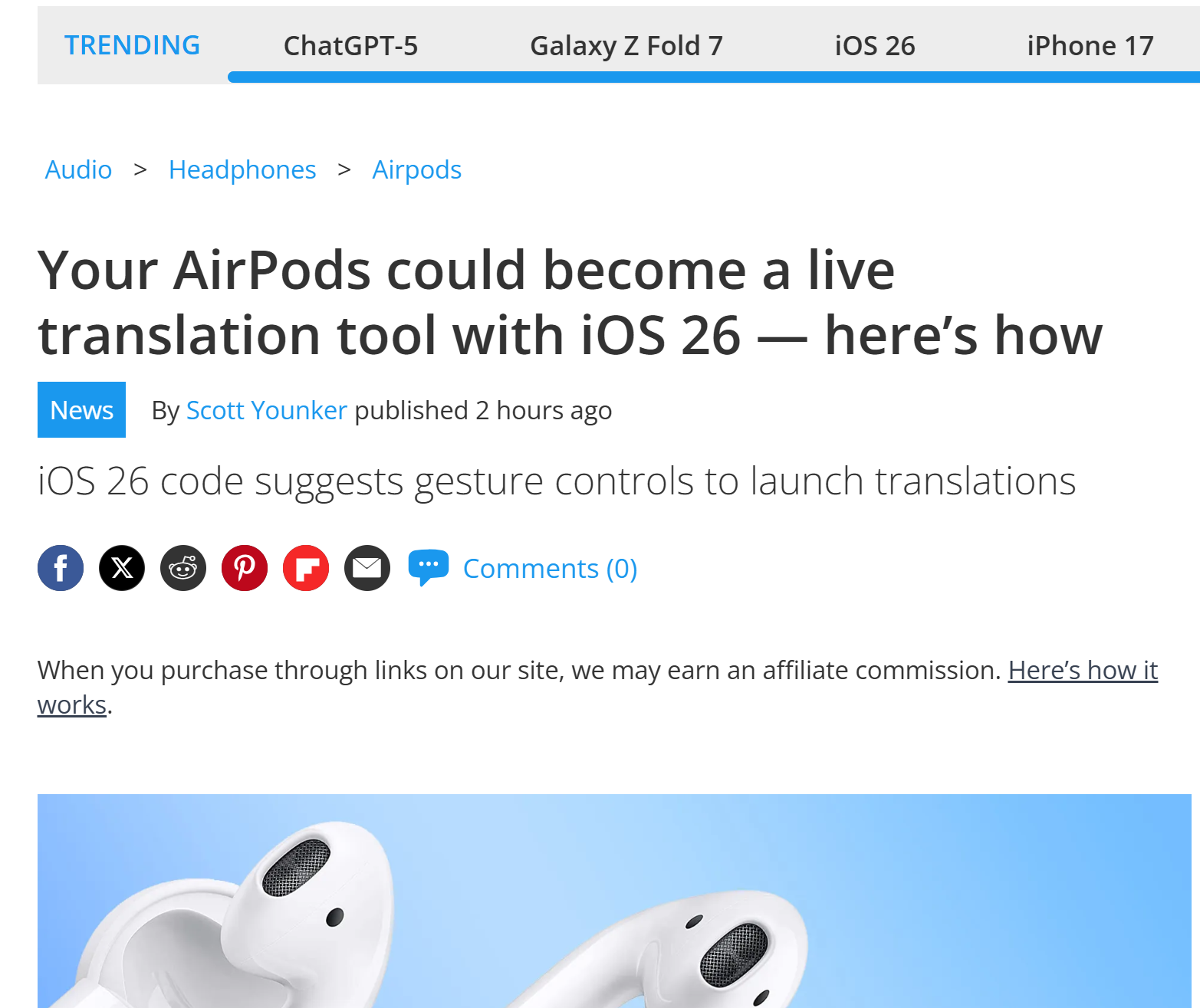This screenshot has width=1200, height=1008.
Task: Select the iPhone 17 trending tab
Action: (x=1090, y=46)
